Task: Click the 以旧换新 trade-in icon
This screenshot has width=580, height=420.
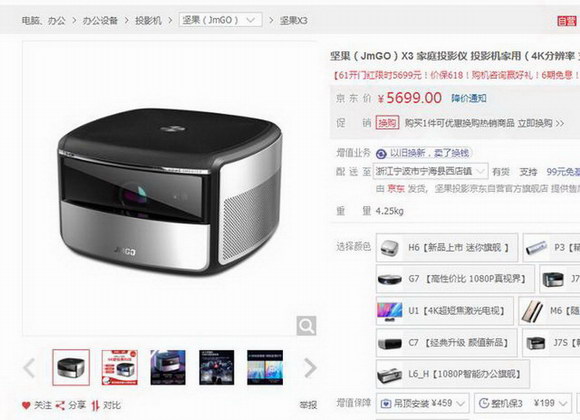Action: pos(381,153)
